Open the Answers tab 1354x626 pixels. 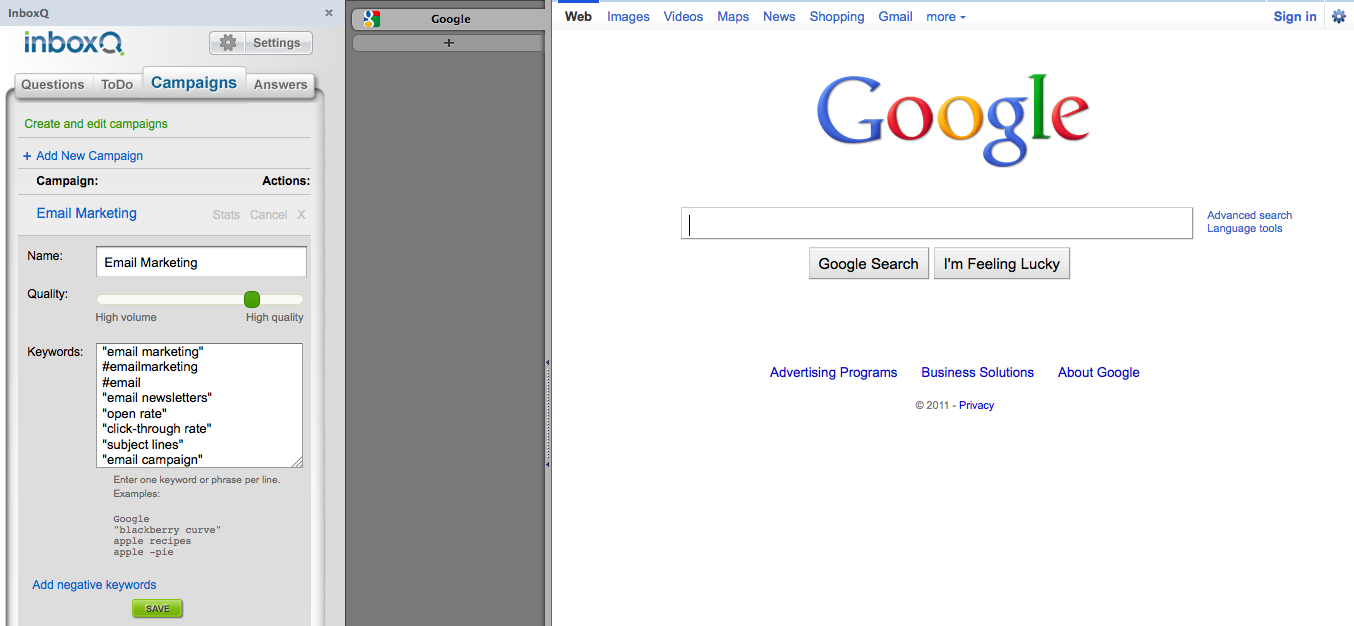280,85
